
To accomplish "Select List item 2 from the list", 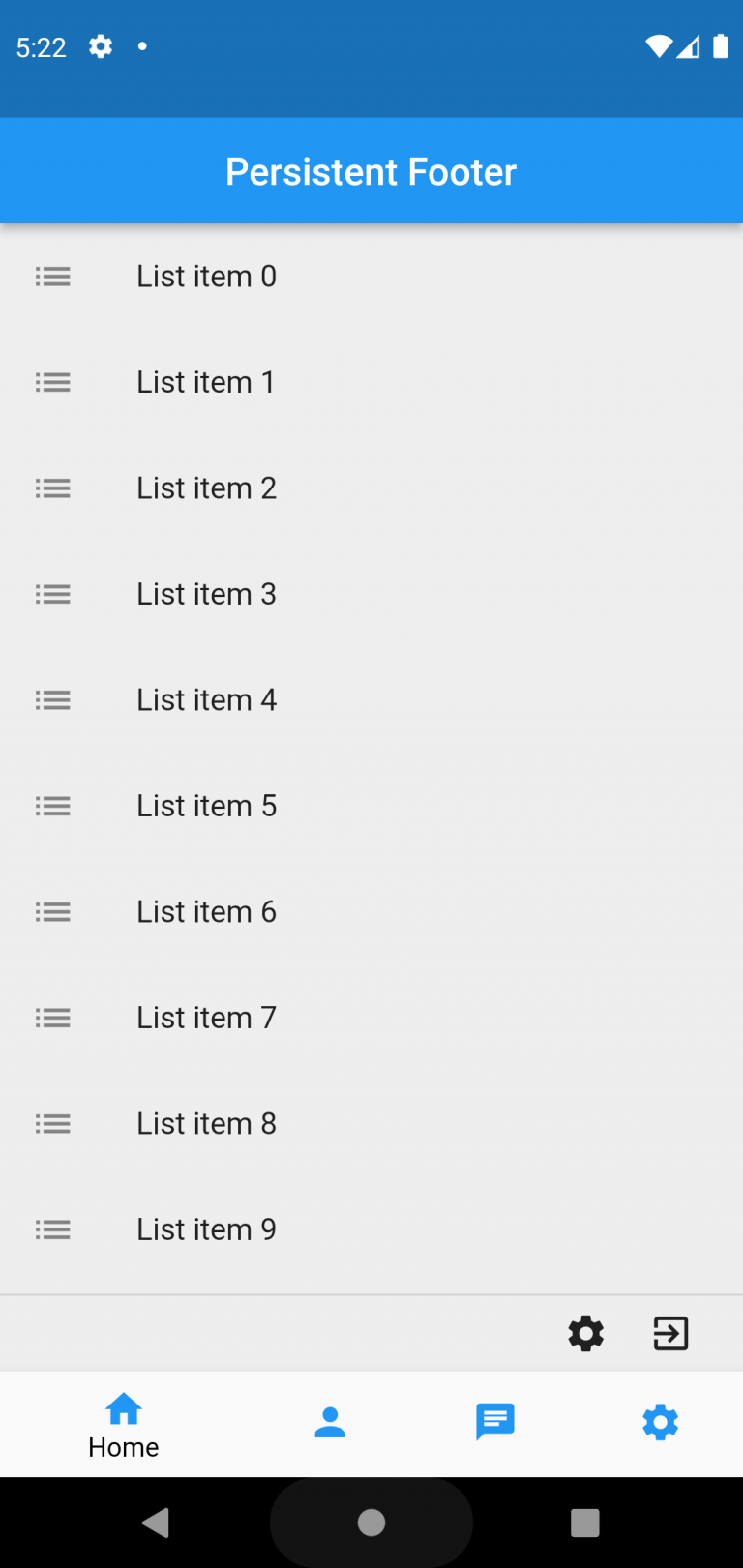I will tap(206, 488).
